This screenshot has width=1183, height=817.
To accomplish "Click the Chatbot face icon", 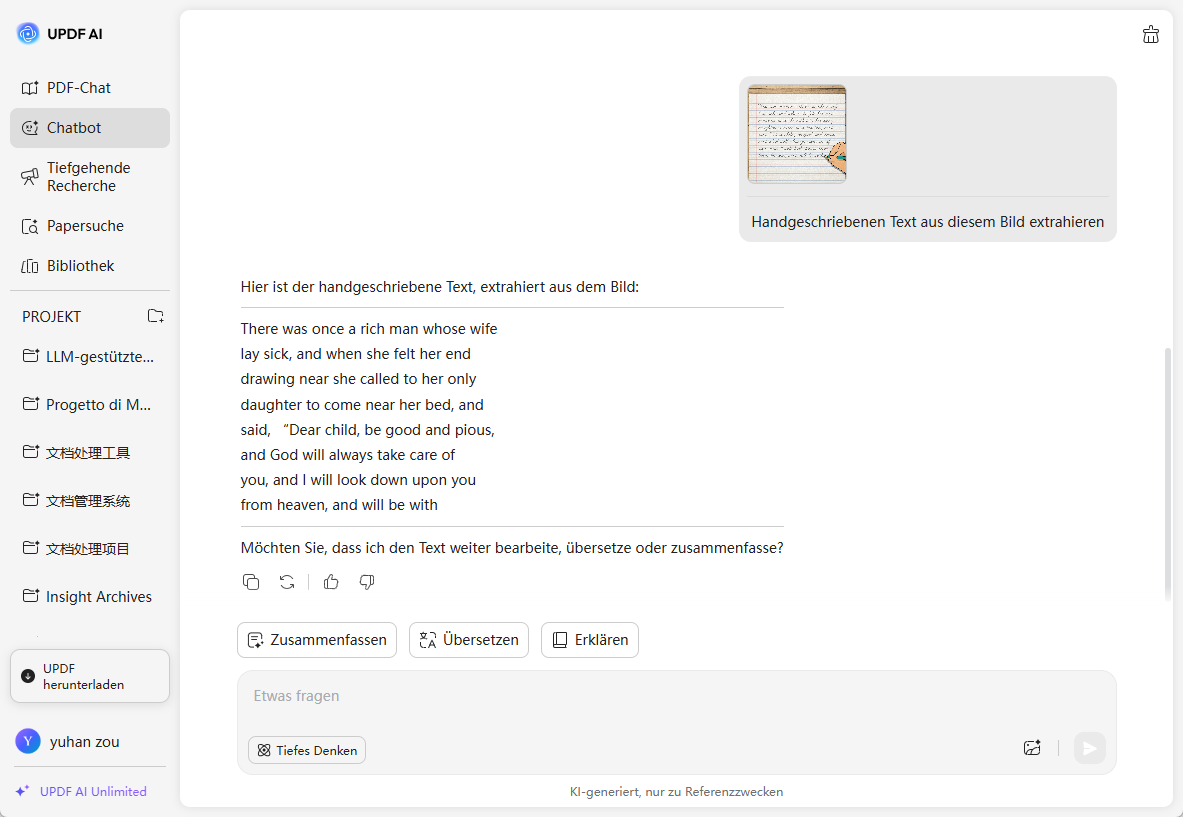I will coord(29,128).
